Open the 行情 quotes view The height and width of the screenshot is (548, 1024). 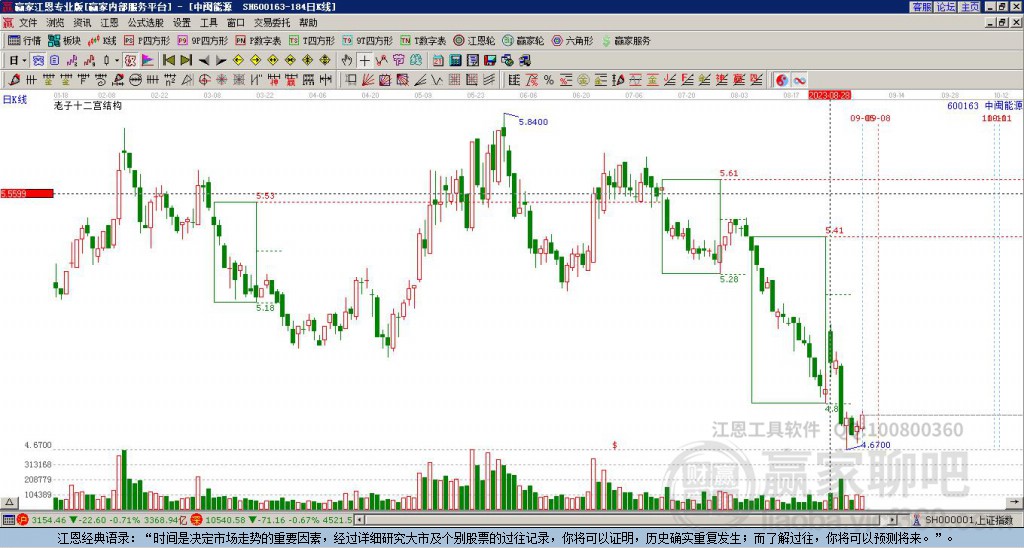[24, 40]
